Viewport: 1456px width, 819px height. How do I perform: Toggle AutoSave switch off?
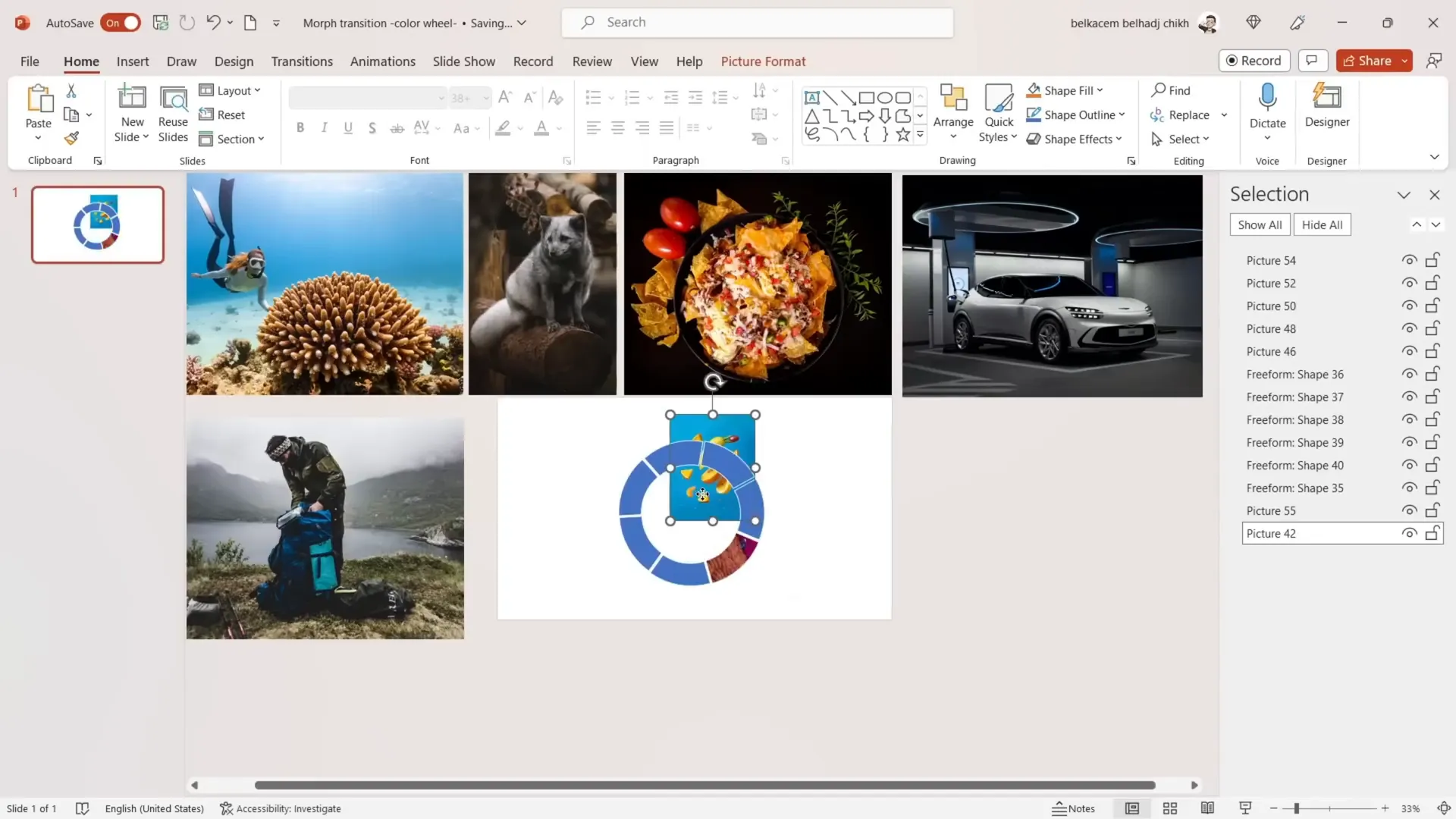(x=121, y=23)
